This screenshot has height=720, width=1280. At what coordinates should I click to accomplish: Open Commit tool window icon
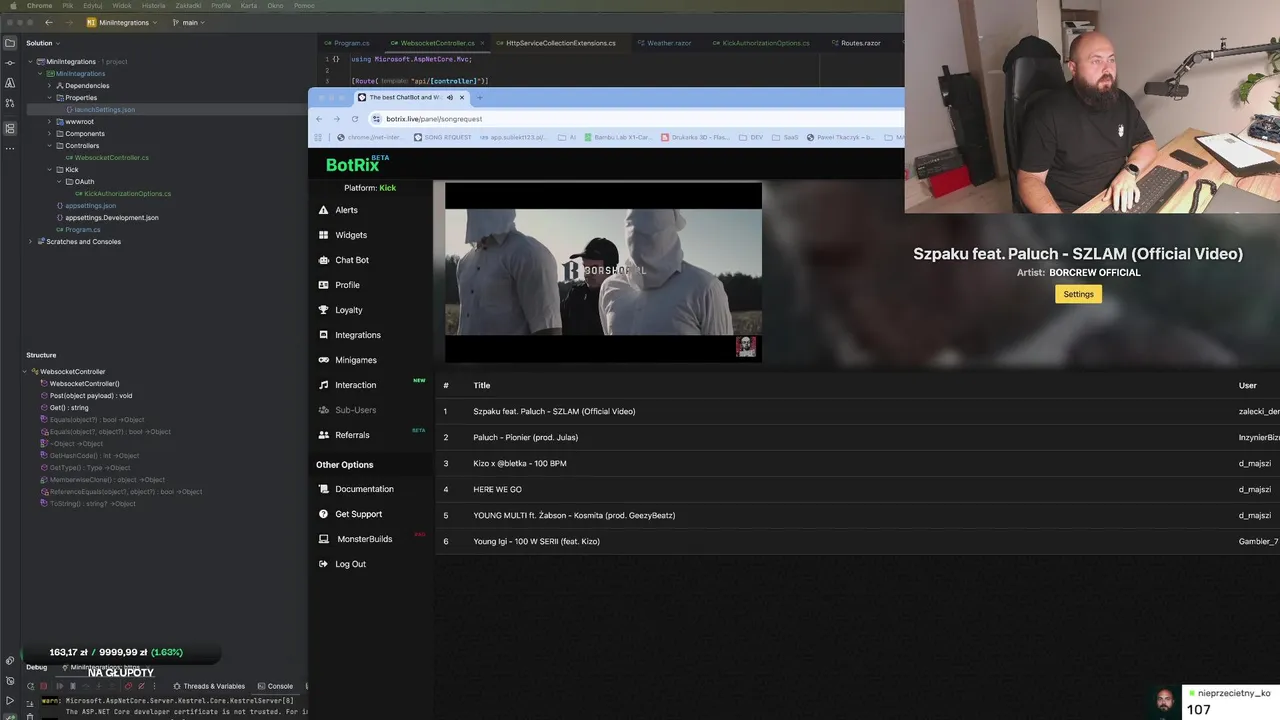10,63
